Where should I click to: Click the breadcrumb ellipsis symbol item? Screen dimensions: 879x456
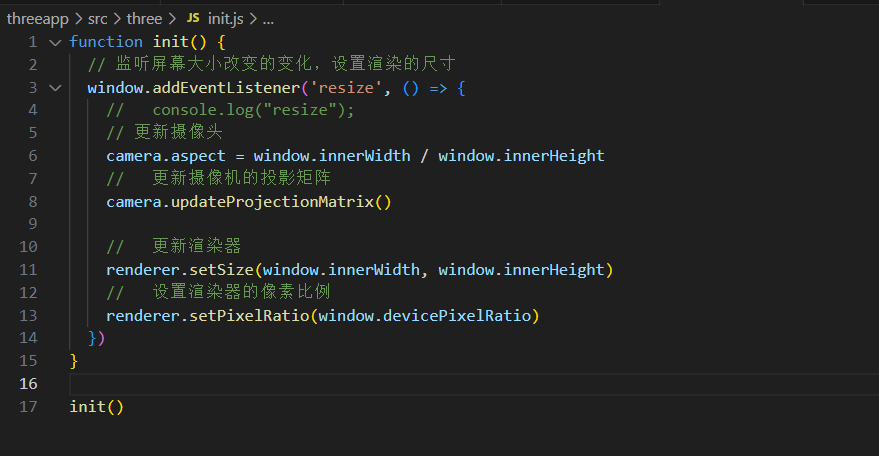pyautogui.click(x=269, y=20)
